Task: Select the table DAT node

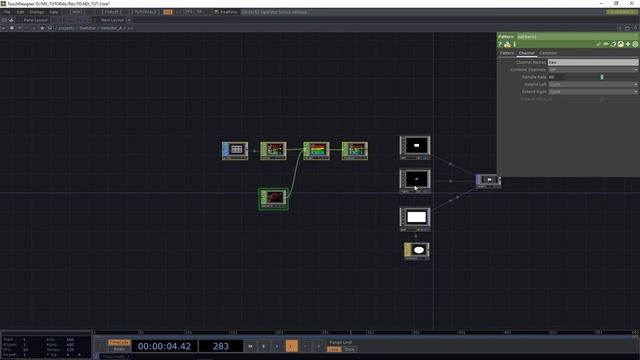Action: coord(235,151)
